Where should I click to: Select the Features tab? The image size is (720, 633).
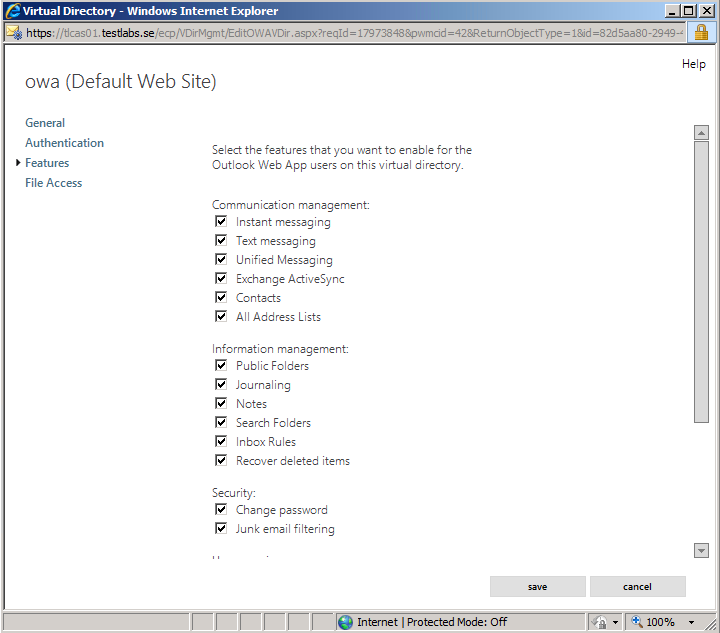pyautogui.click(x=47, y=163)
